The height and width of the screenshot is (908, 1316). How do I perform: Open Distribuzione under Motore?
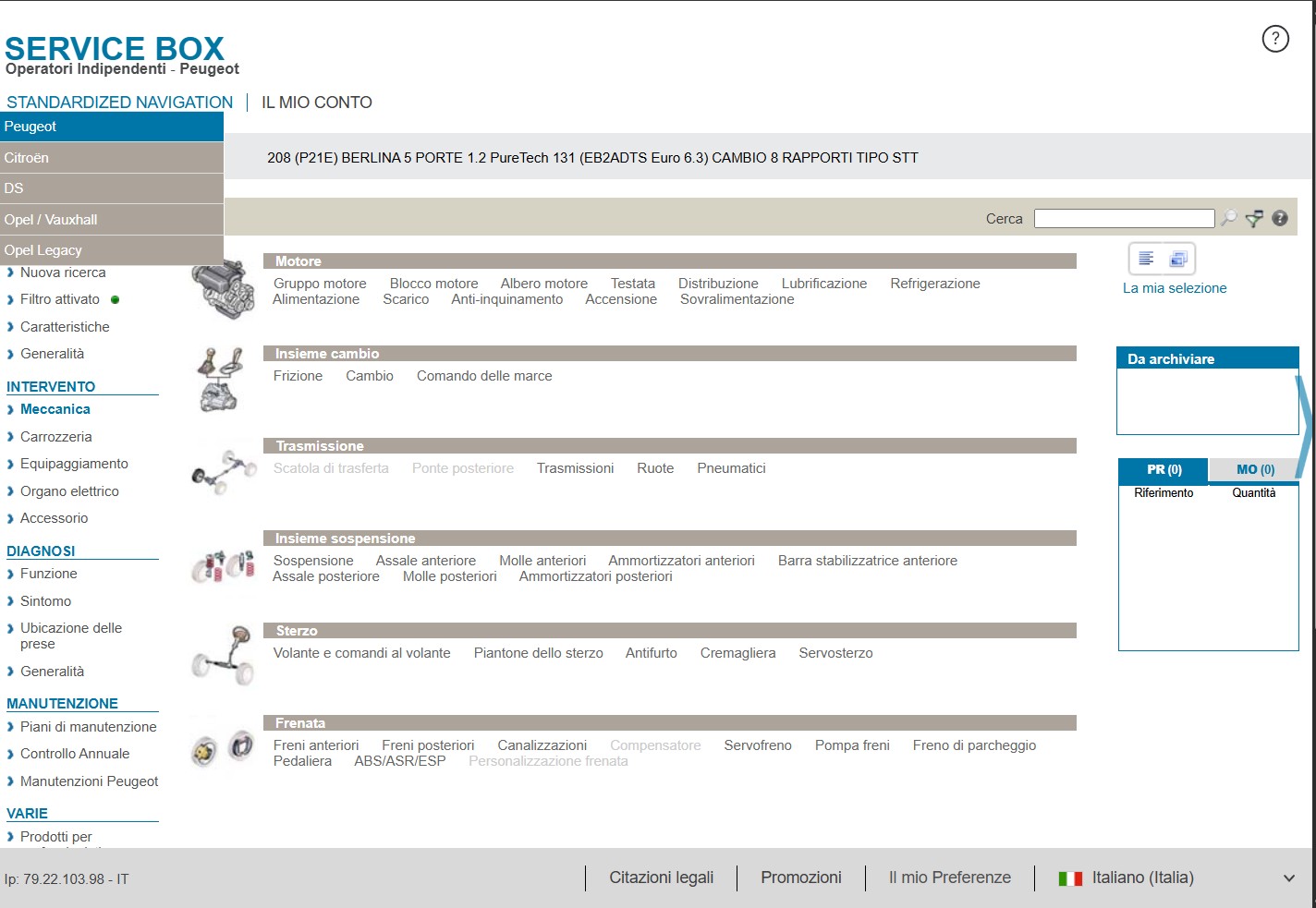pyautogui.click(x=718, y=284)
